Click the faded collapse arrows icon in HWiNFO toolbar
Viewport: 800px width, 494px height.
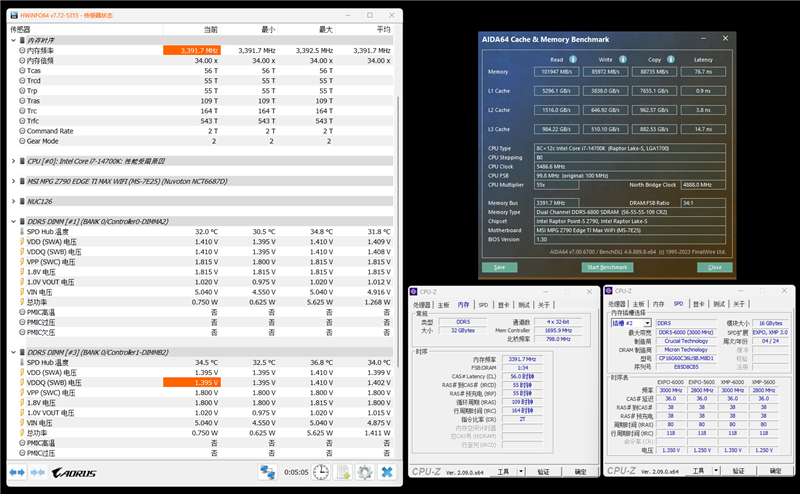click(37, 473)
